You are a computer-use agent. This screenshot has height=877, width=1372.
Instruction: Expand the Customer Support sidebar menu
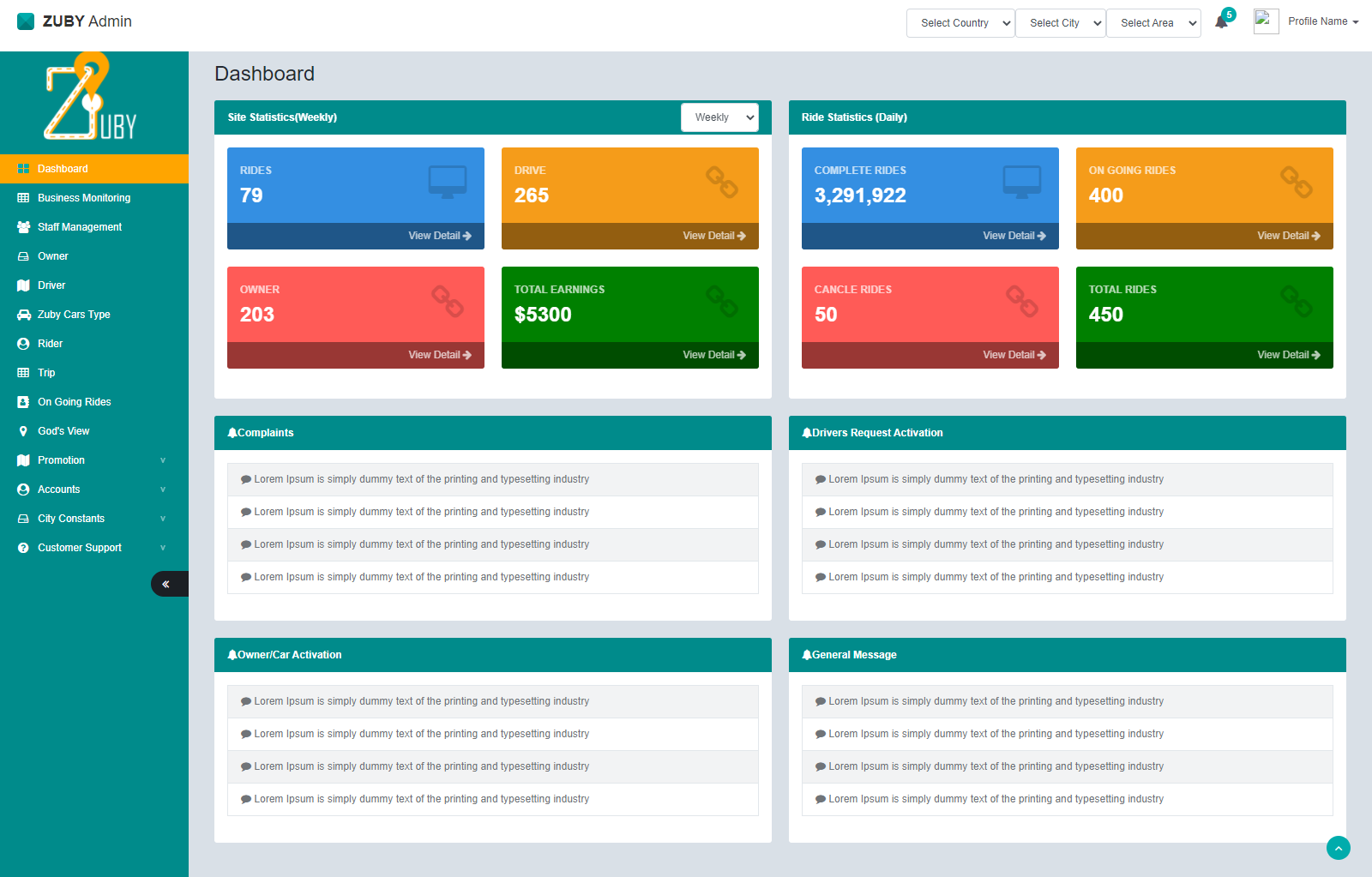pyautogui.click(x=93, y=548)
